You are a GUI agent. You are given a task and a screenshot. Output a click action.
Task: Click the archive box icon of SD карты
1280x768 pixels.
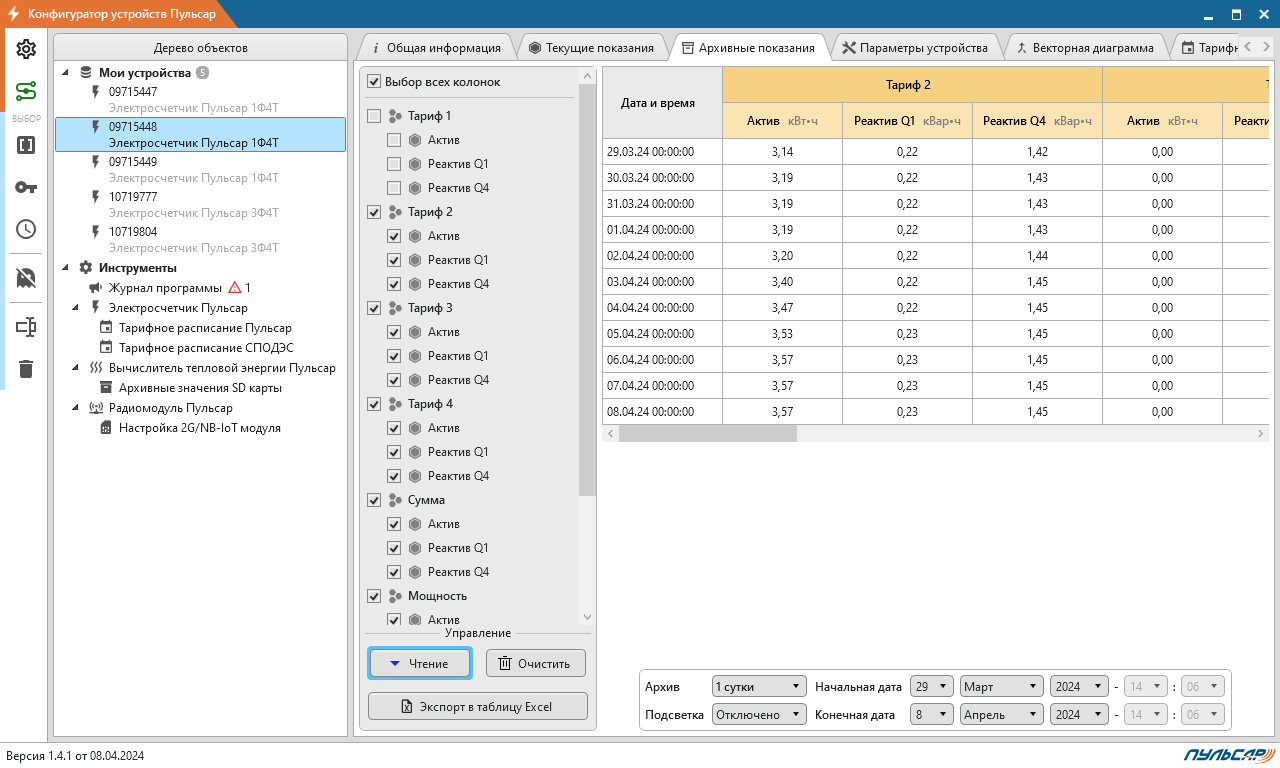coord(106,388)
